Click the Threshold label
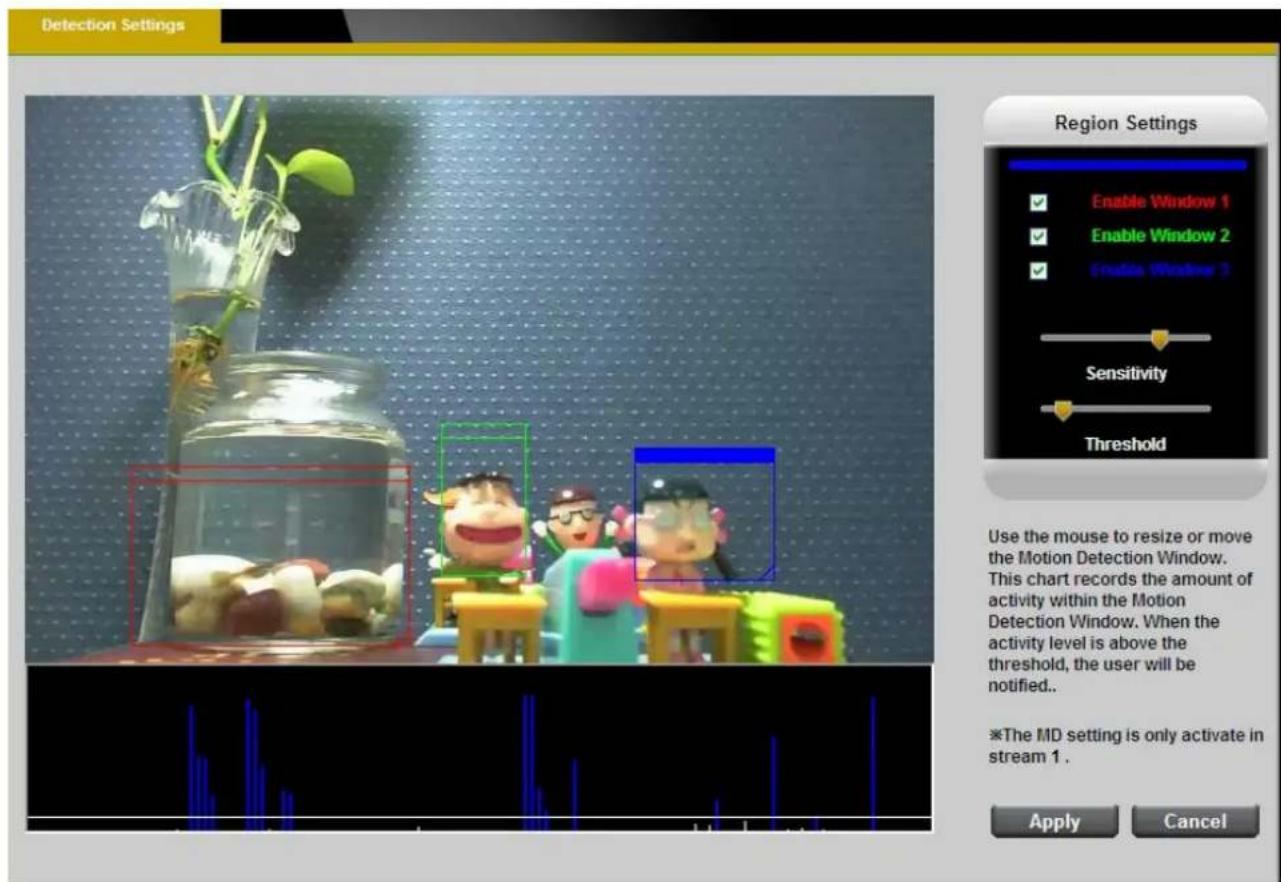The image size is (1281, 882). [x=1126, y=444]
